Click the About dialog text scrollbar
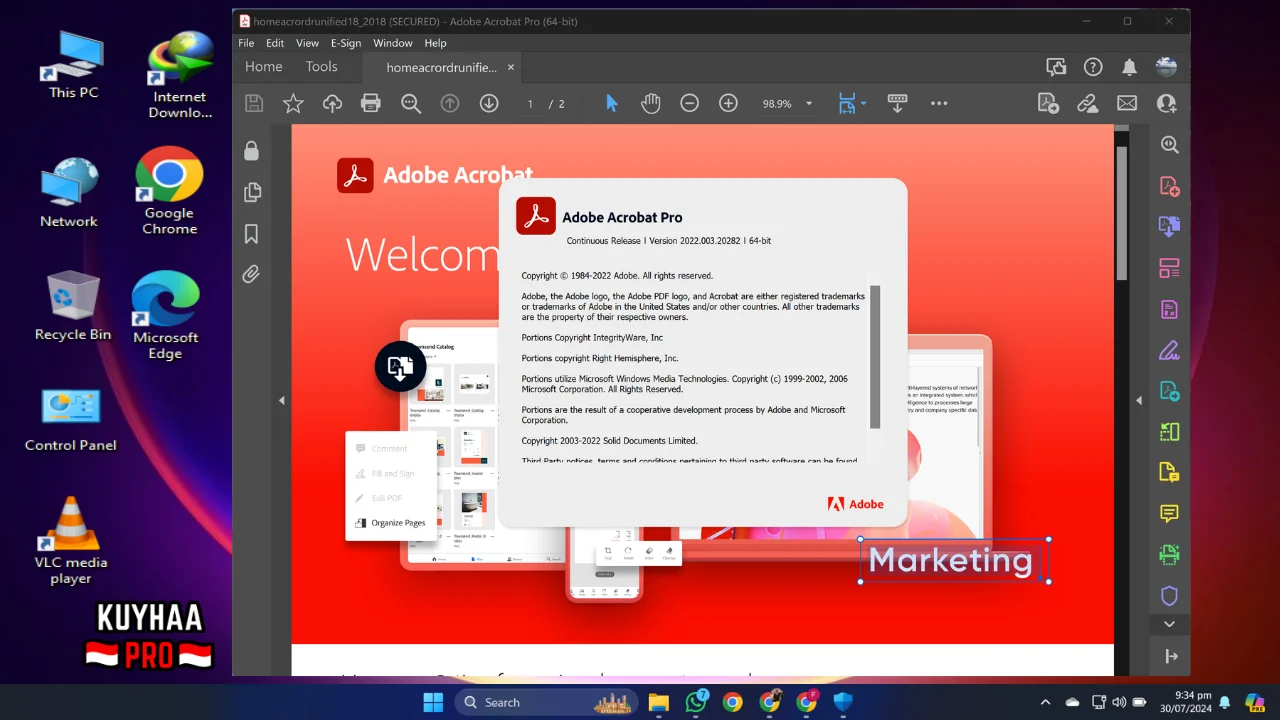 (x=875, y=356)
